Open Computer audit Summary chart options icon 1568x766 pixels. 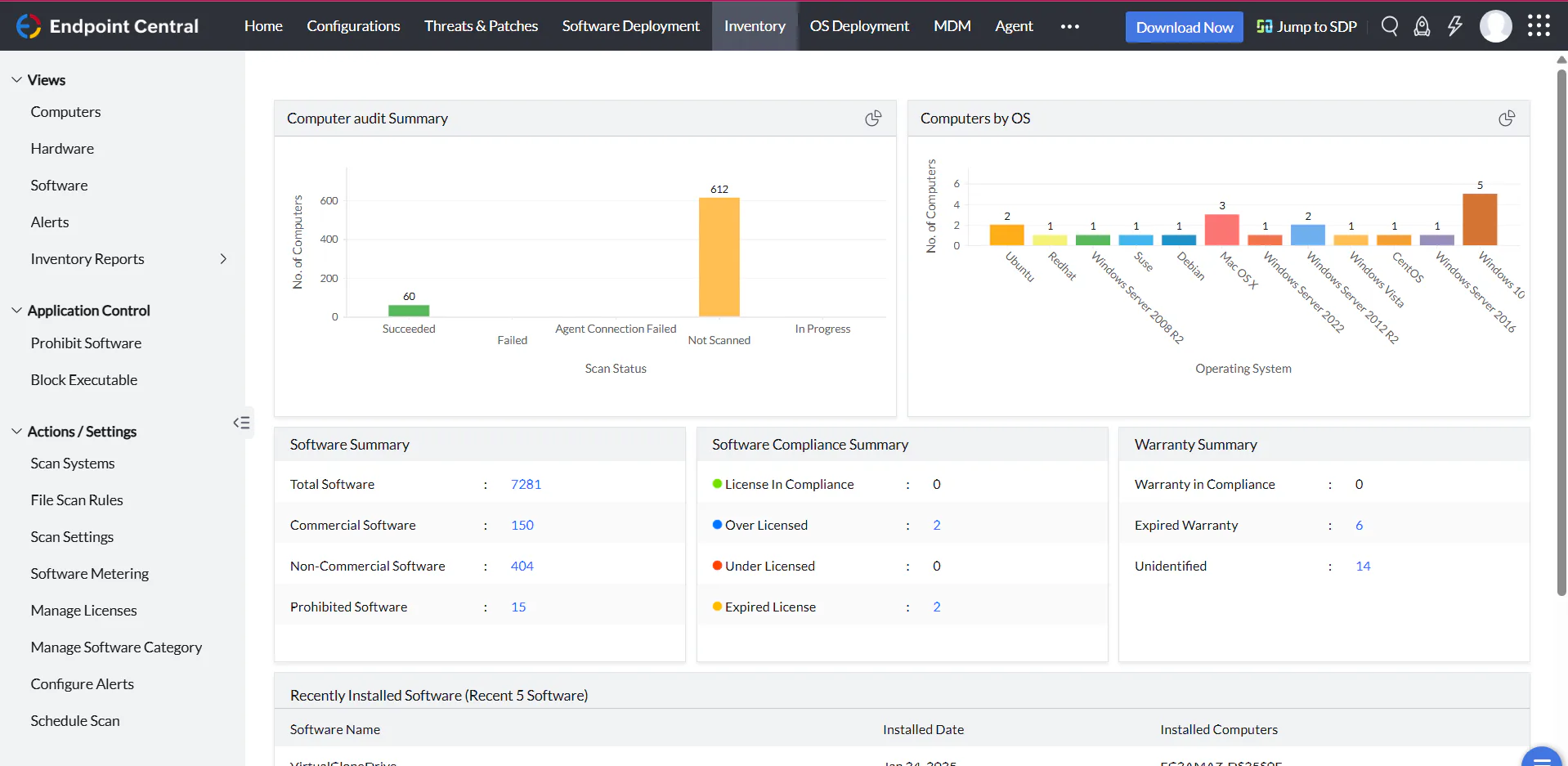pyautogui.click(x=873, y=119)
